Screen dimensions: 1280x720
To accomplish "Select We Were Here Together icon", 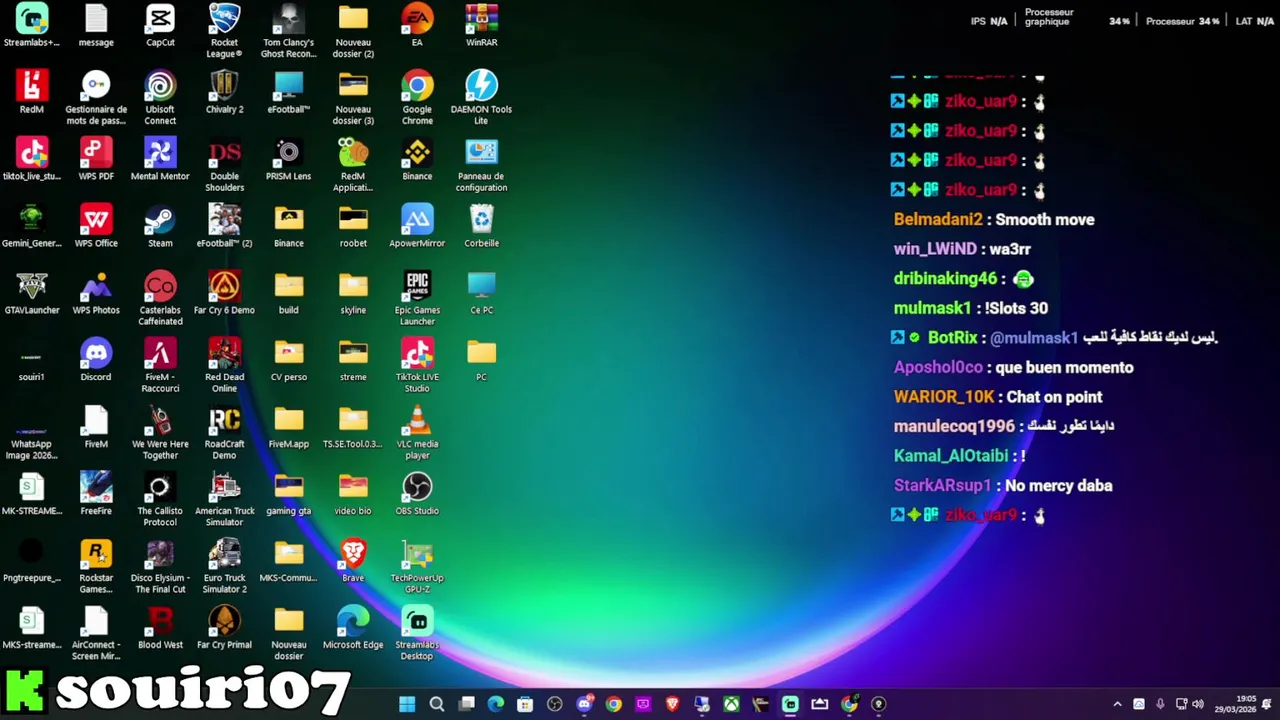I will tap(160, 433).
